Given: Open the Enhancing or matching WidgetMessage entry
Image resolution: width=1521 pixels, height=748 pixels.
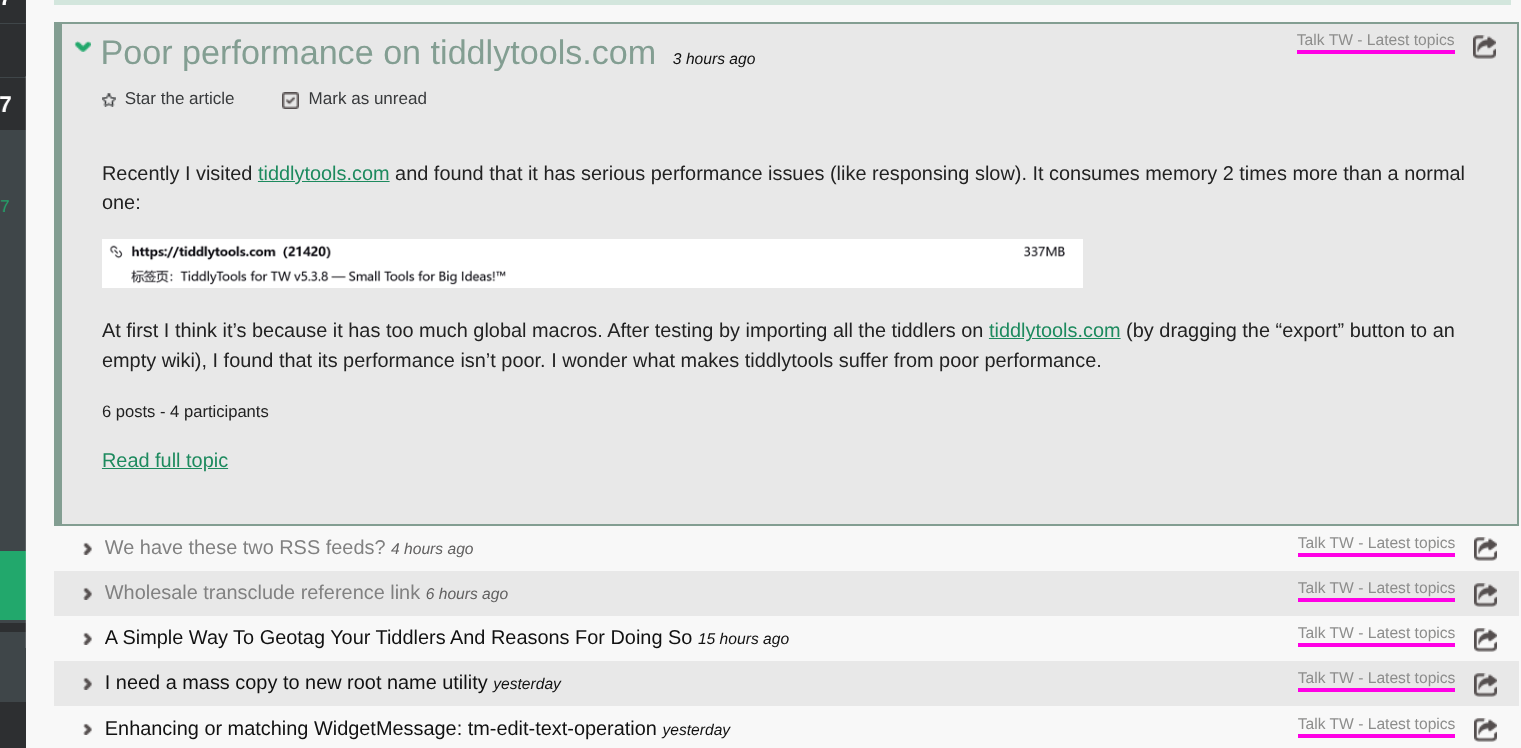Looking at the screenshot, I should pos(380,729).
